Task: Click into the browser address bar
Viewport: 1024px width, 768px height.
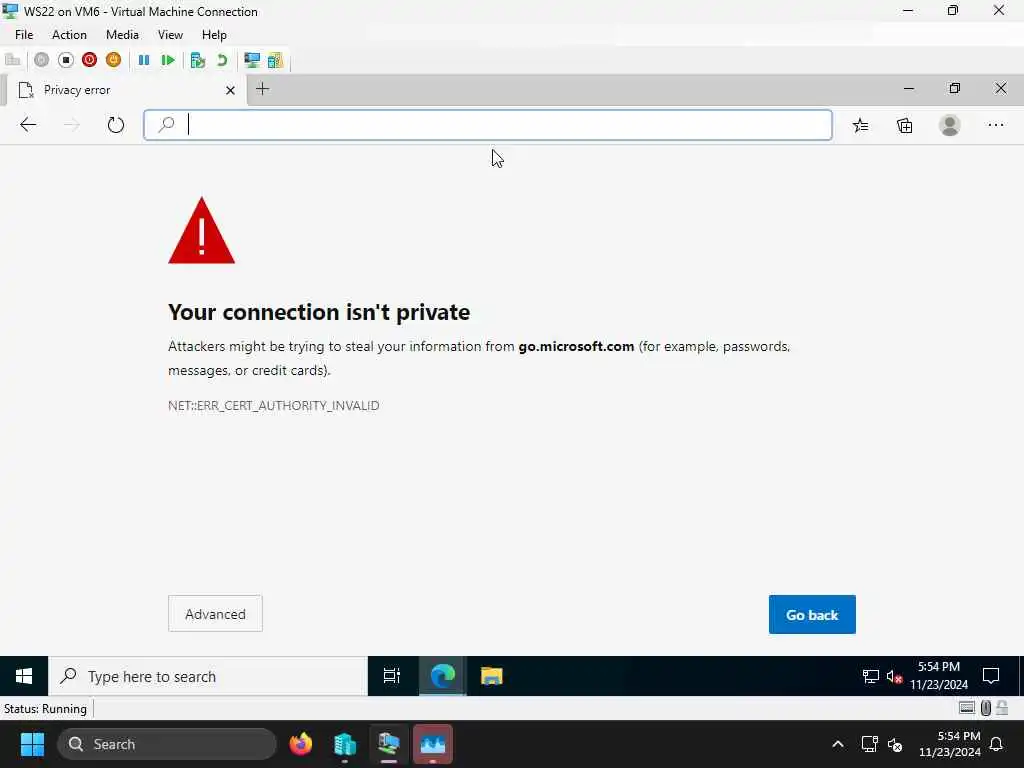Action: click(488, 125)
